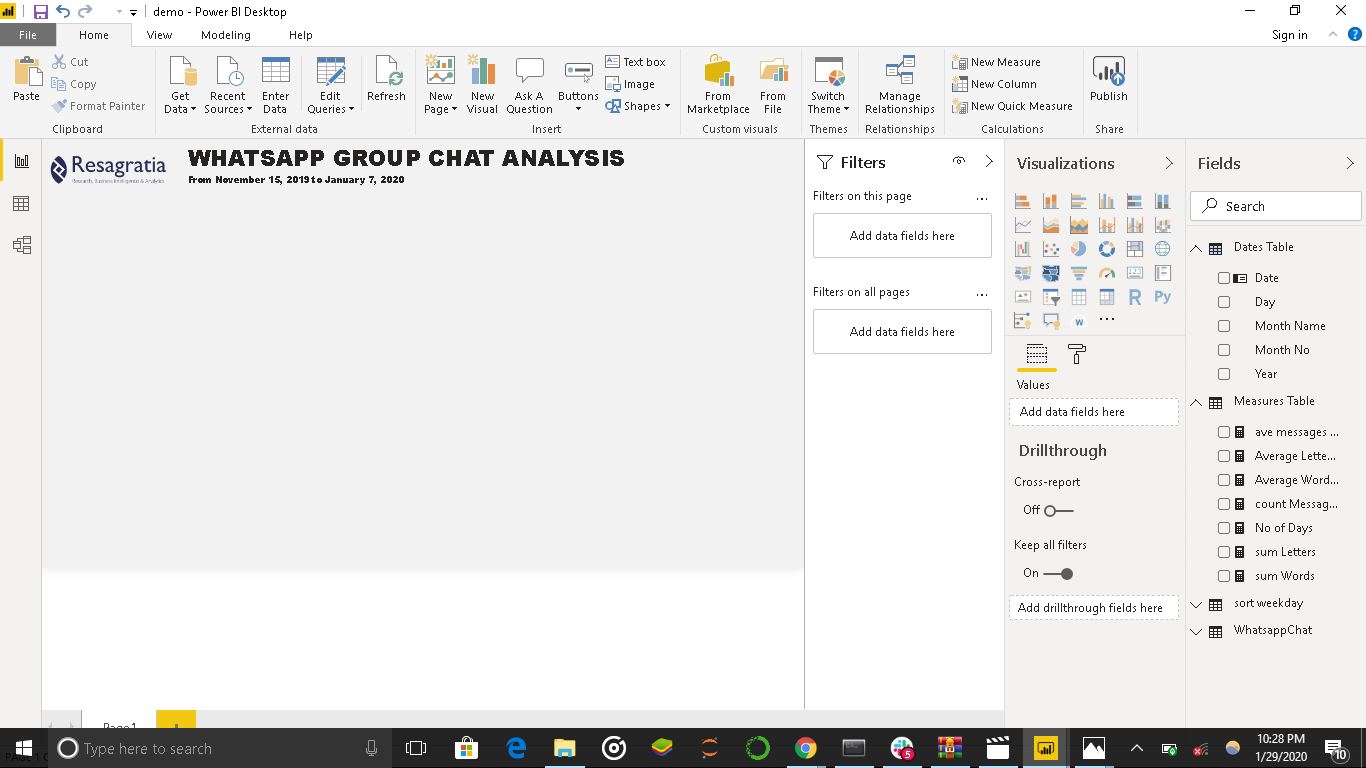Select the Python visual
1366x768 pixels.
pos(1162,296)
